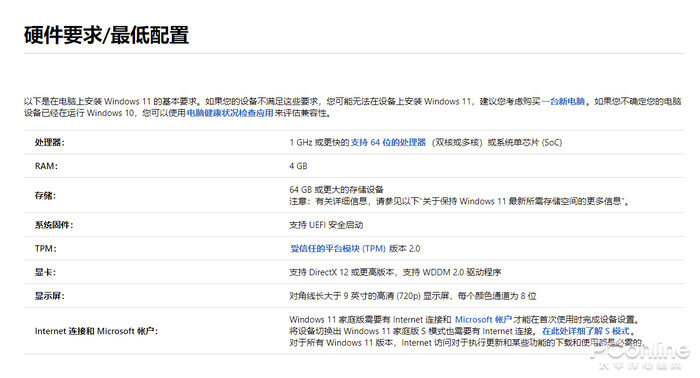Click the '系统固件:' row label
700x378 pixels.
coord(54,225)
